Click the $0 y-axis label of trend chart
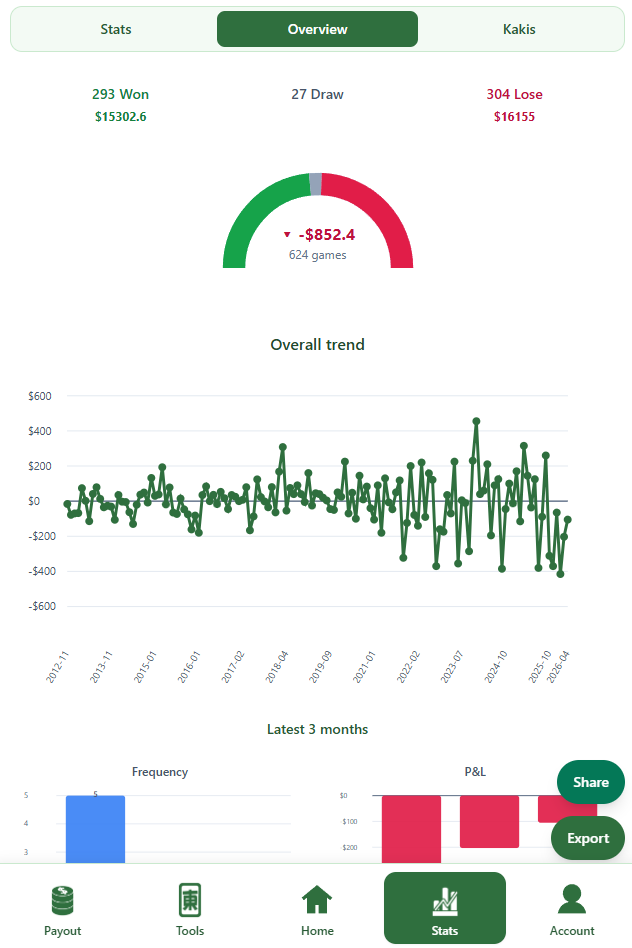 tap(34, 501)
